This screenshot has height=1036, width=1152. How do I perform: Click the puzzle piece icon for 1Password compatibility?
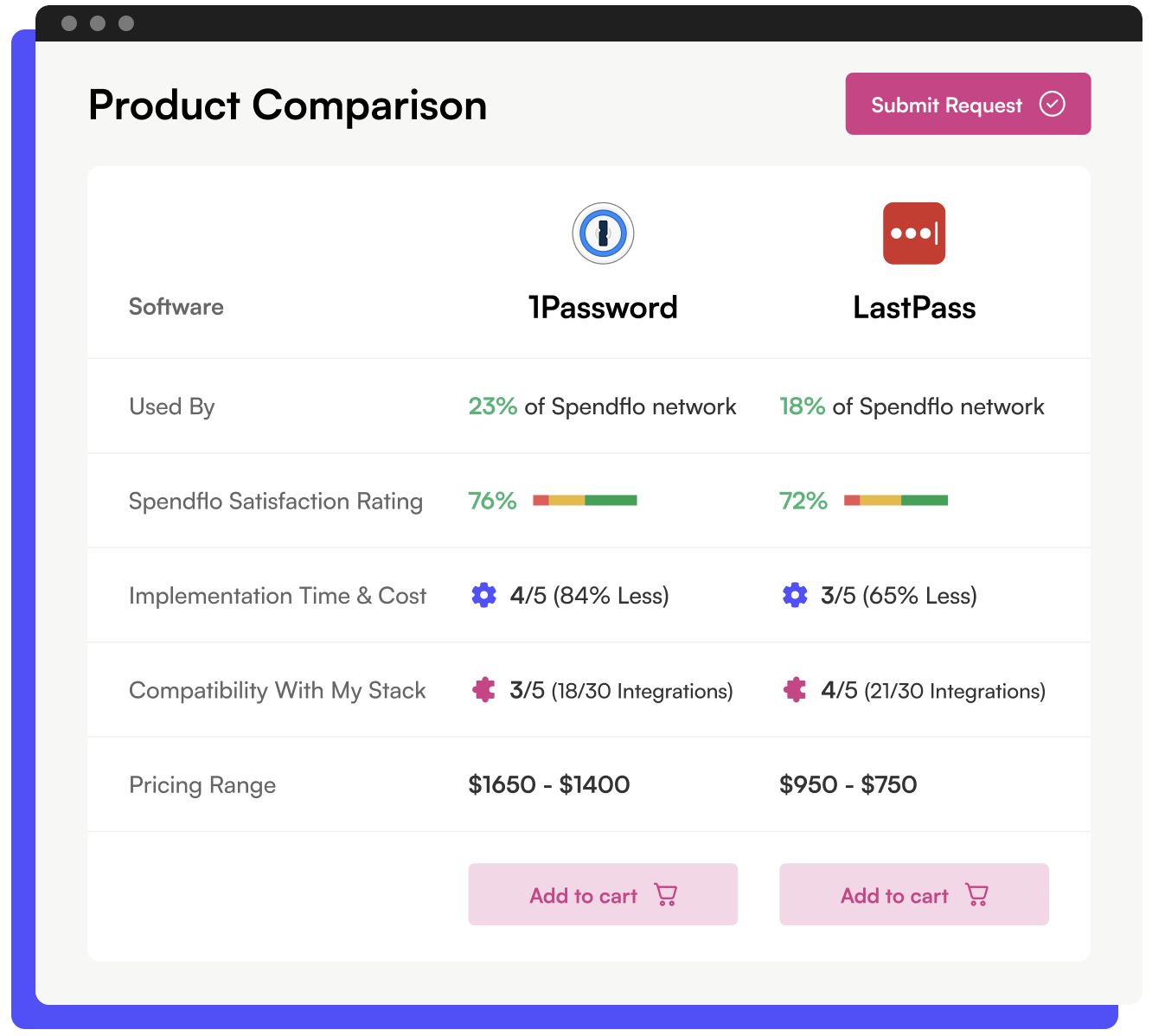pyautogui.click(x=483, y=690)
